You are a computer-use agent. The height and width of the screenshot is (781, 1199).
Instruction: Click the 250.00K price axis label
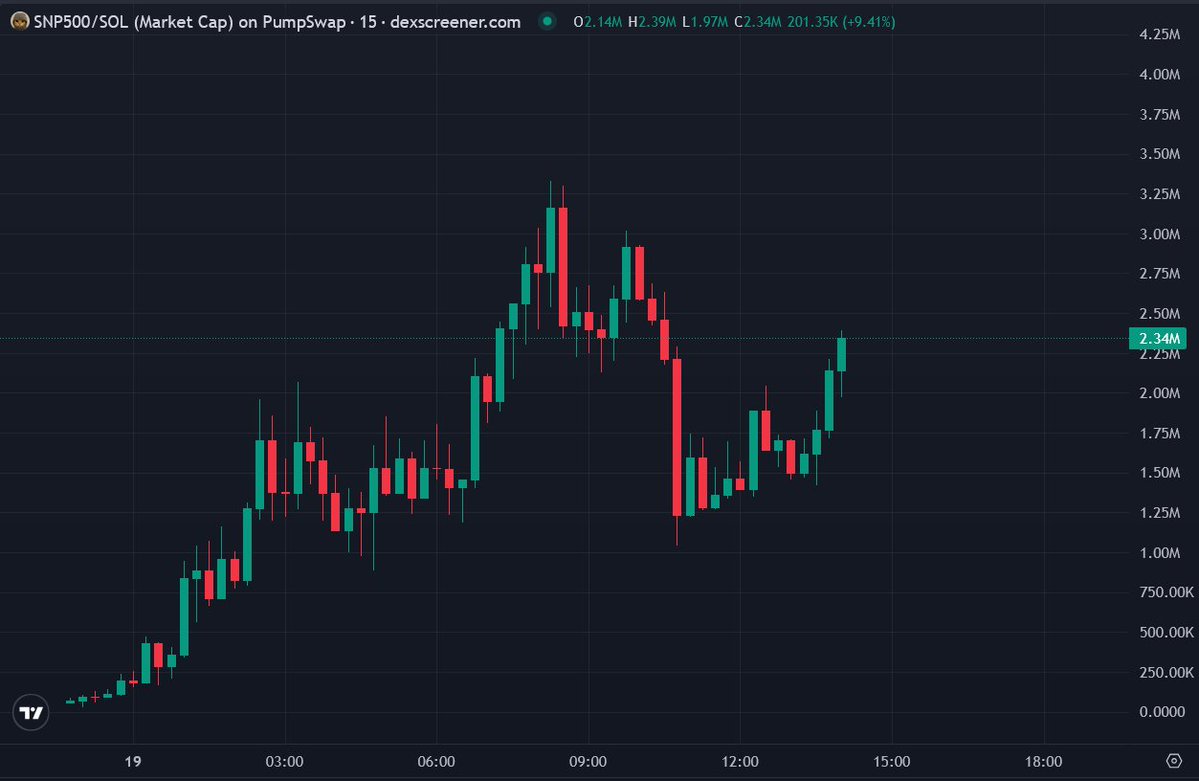click(1166, 672)
